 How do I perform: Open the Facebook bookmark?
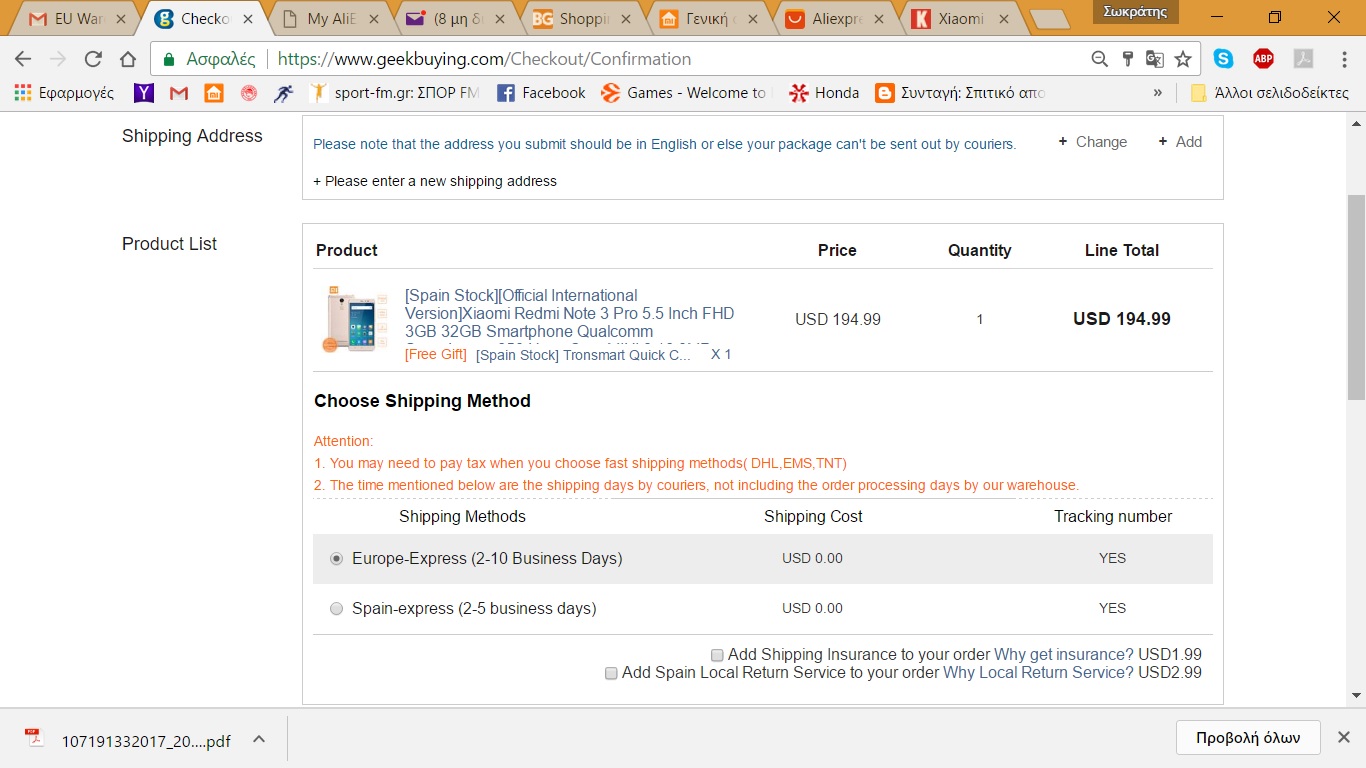click(x=541, y=93)
